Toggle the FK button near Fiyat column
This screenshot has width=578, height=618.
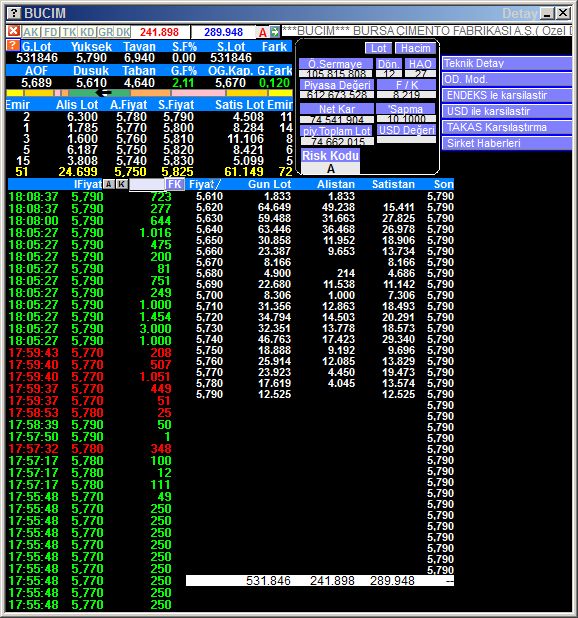(x=175, y=184)
